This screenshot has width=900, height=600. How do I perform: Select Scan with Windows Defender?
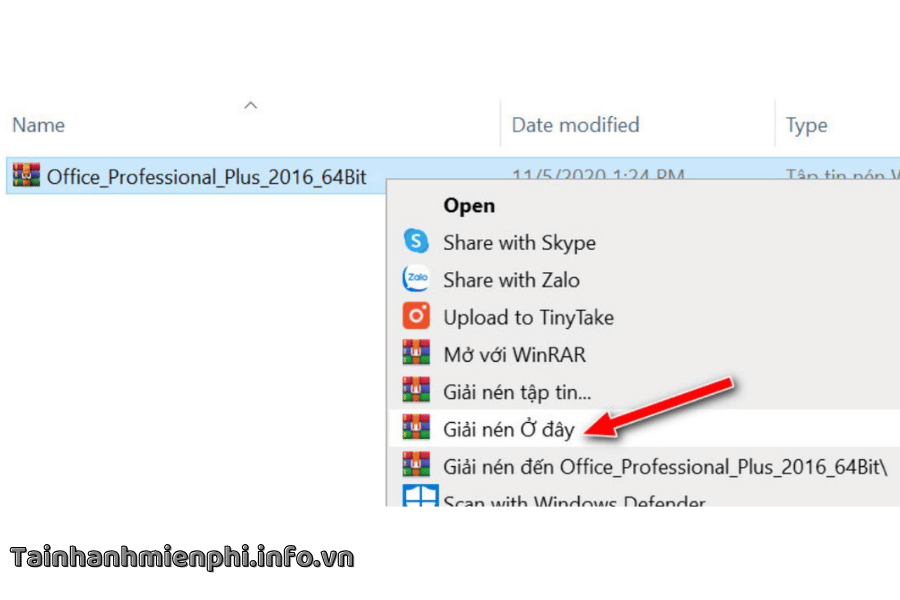(574, 501)
